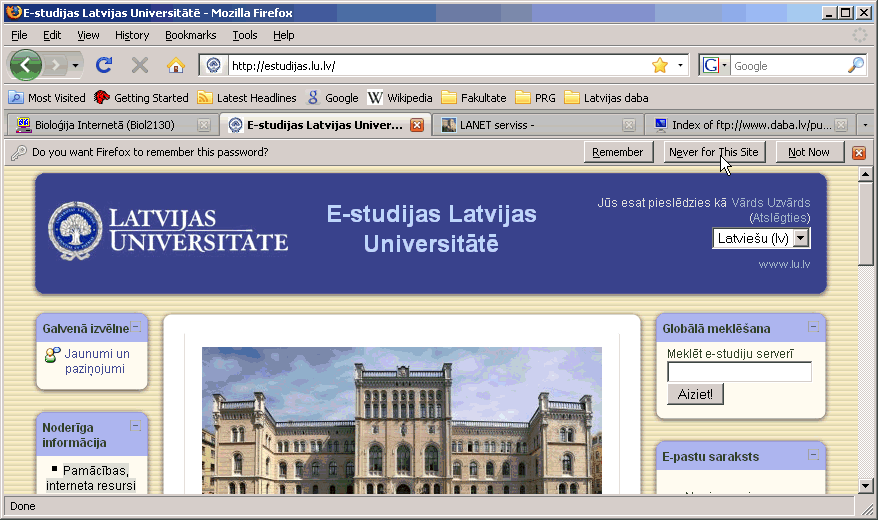Image resolution: width=878 pixels, height=520 pixels.
Task: Open the Bookmarks menu
Action: point(190,35)
